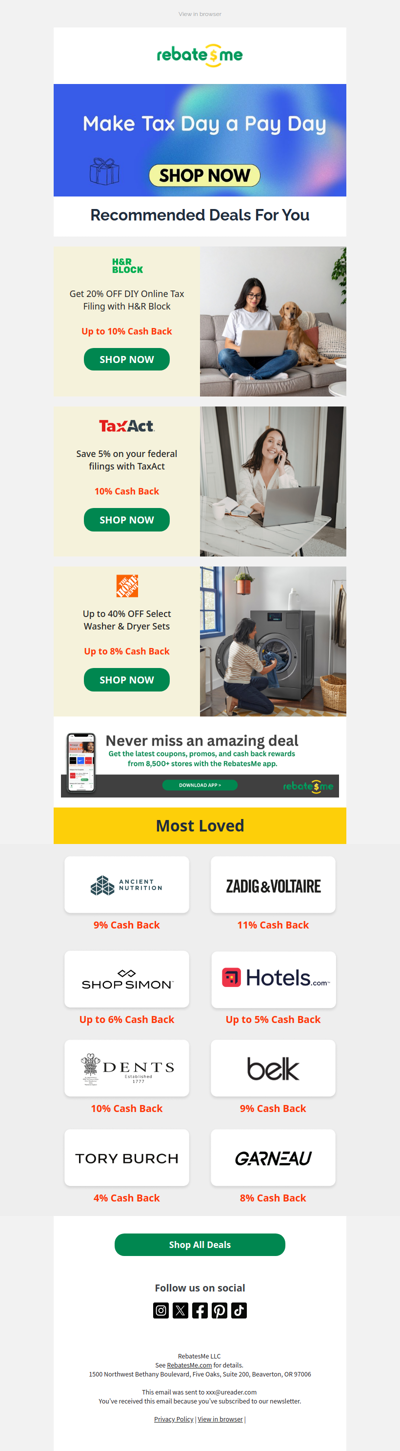Viewport: 400px width, 1451px height.
Task: Open the RebatesMe.com footer link
Action: pyautogui.click(x=189, y=1365)
